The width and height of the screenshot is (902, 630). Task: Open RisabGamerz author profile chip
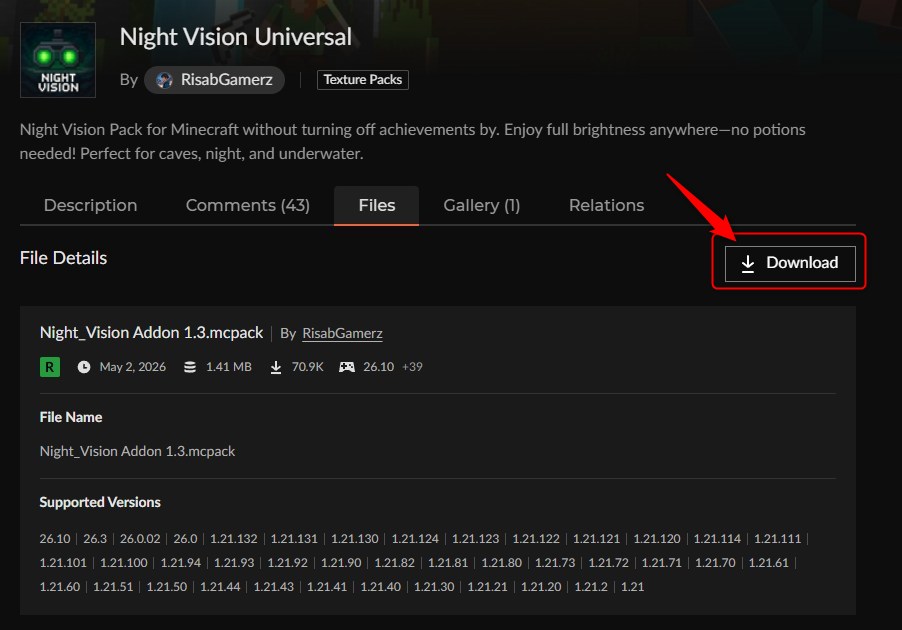214,79
